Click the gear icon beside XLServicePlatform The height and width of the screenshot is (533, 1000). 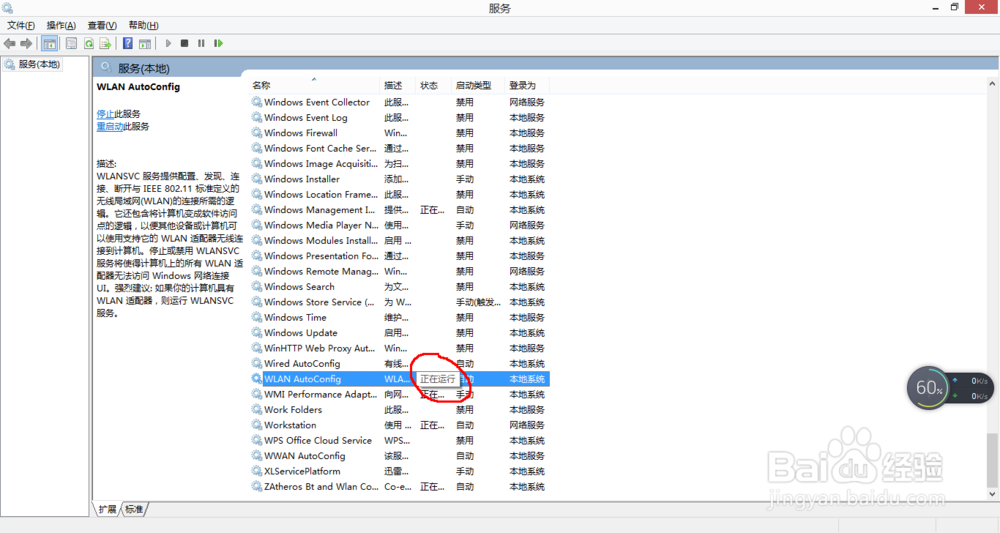point(256,471)
